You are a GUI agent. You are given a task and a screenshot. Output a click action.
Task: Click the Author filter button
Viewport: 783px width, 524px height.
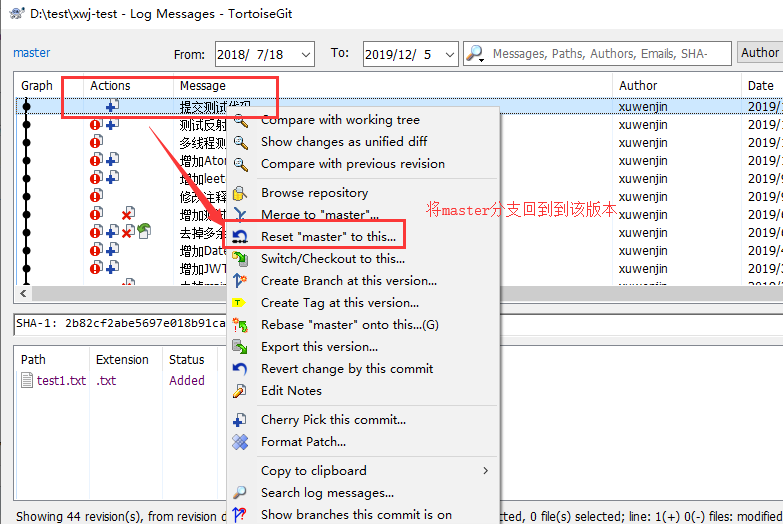click(760, 52)
